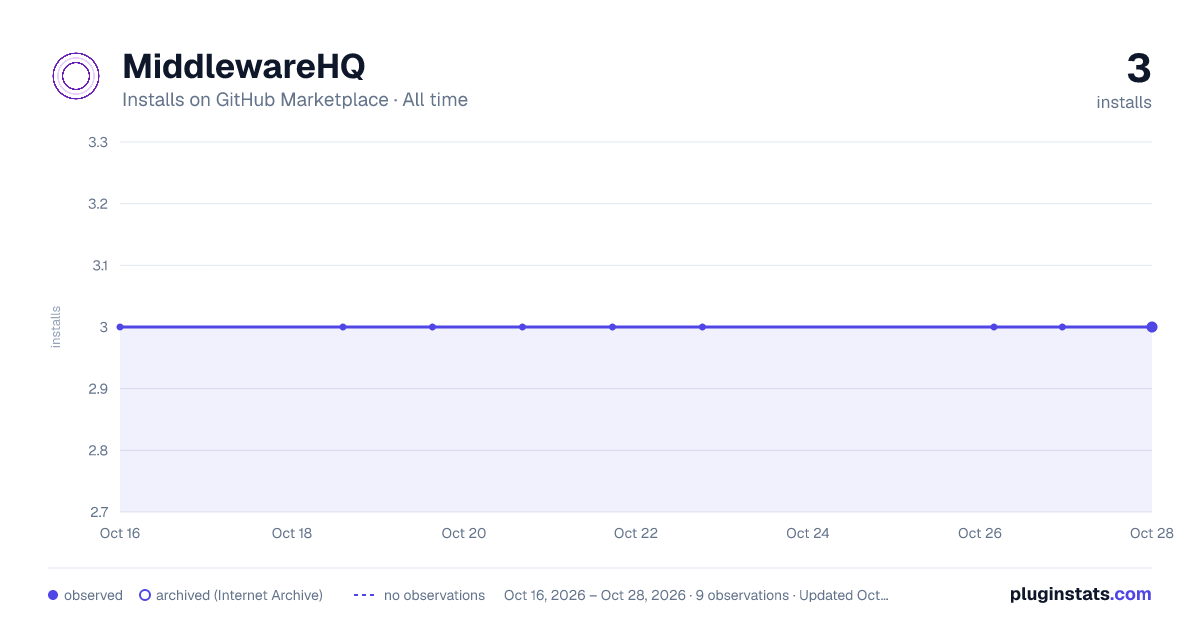
Task: Click the large '3' install count
Action: (x=1139, y=69)
